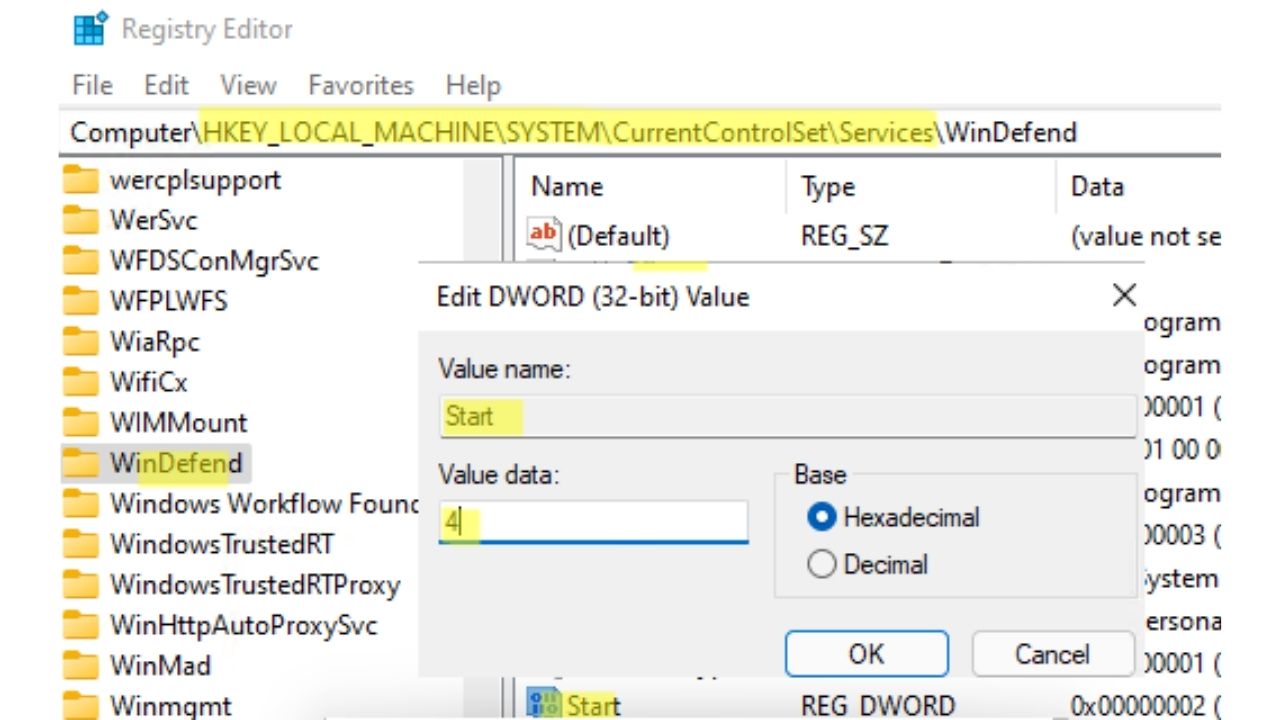This screenshot has width=1280, height=720.
Task: Click the Start DWORD value icon
Action: (544, 704)
